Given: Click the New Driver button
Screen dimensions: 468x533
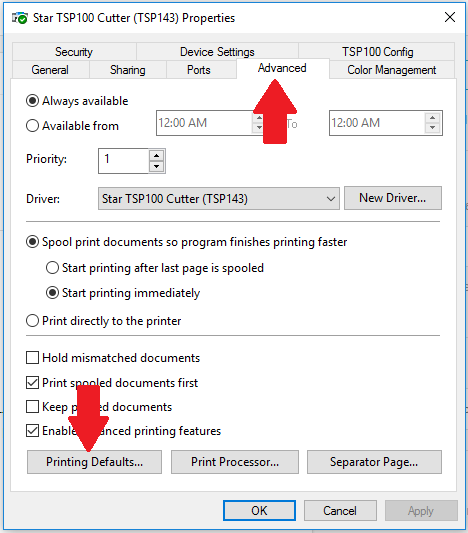Looking at the screenshot, I should coord(393,198).
